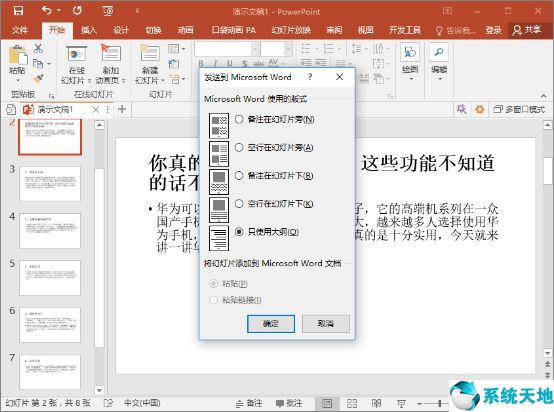Open the clipboard 剪贴板 dialog launcher

(51, 96)
